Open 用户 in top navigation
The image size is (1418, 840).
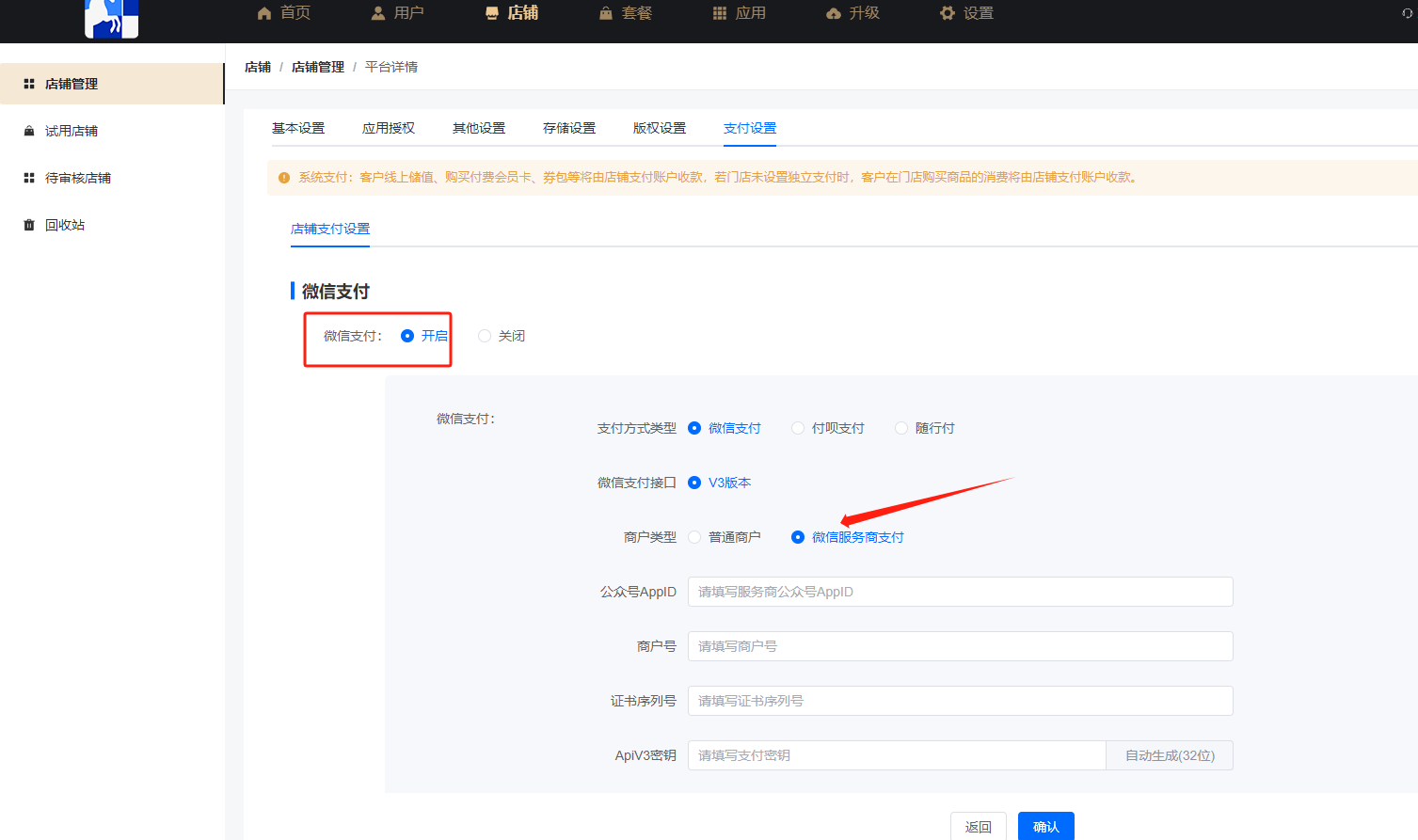tap(409, 13)
